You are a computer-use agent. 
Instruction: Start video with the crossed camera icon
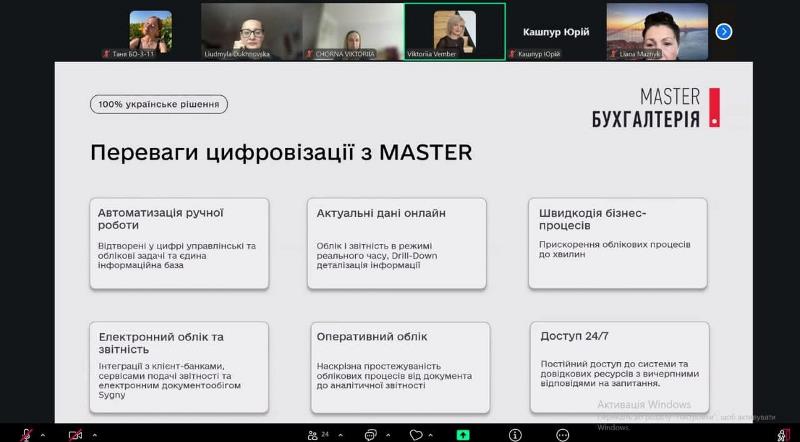click(x=76, y=435)
